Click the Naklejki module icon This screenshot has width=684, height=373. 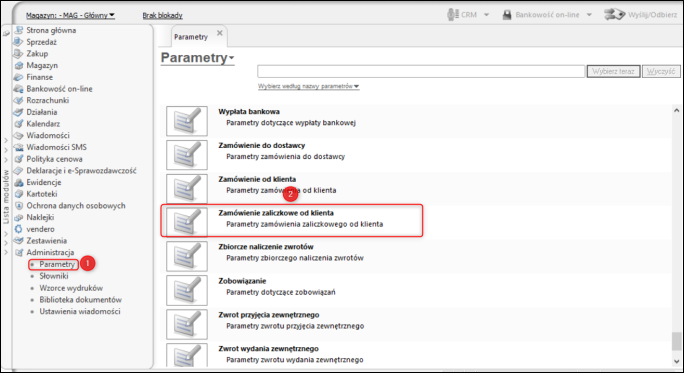click(18, 217)
